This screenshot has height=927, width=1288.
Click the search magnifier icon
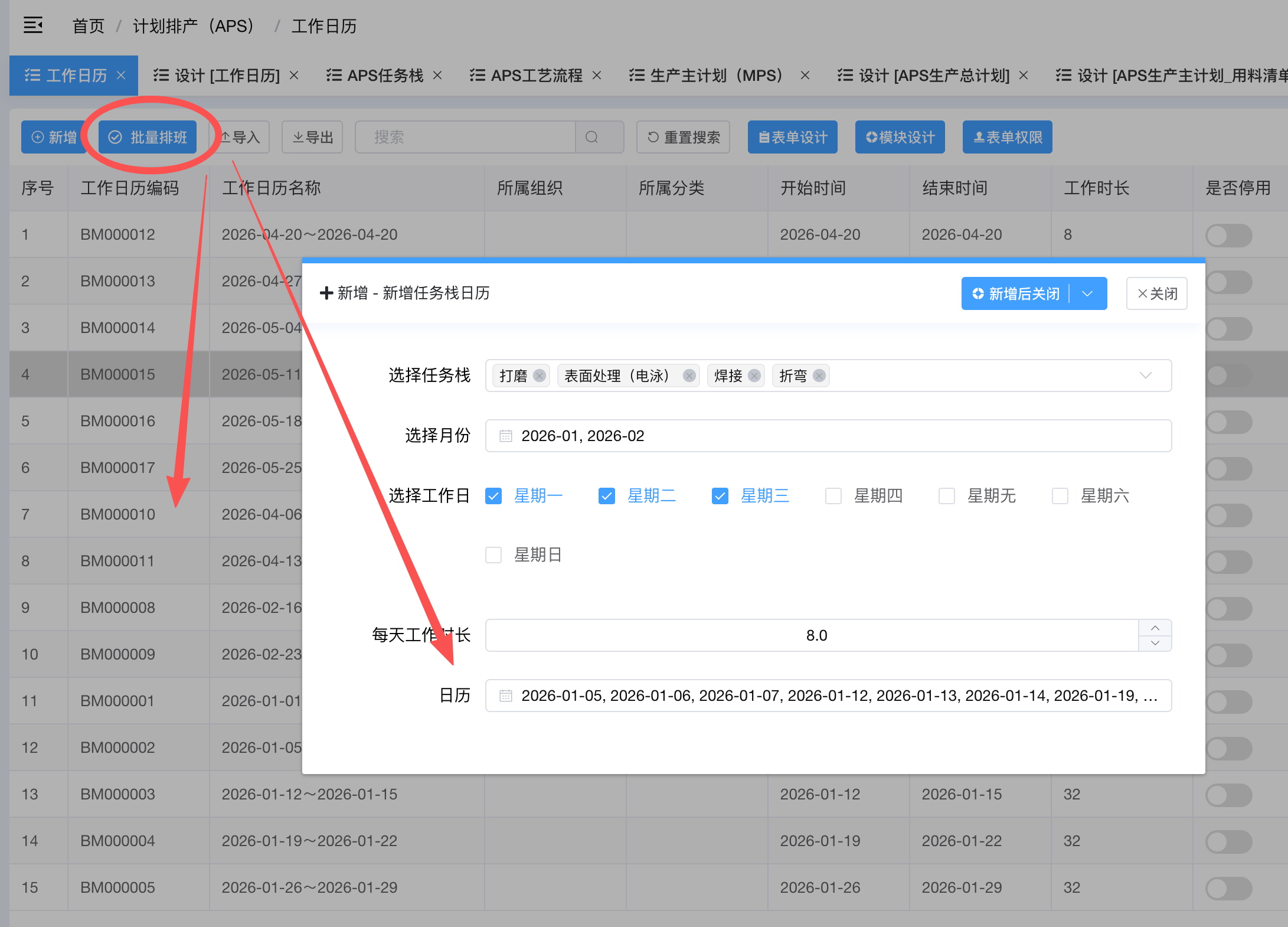592,137
